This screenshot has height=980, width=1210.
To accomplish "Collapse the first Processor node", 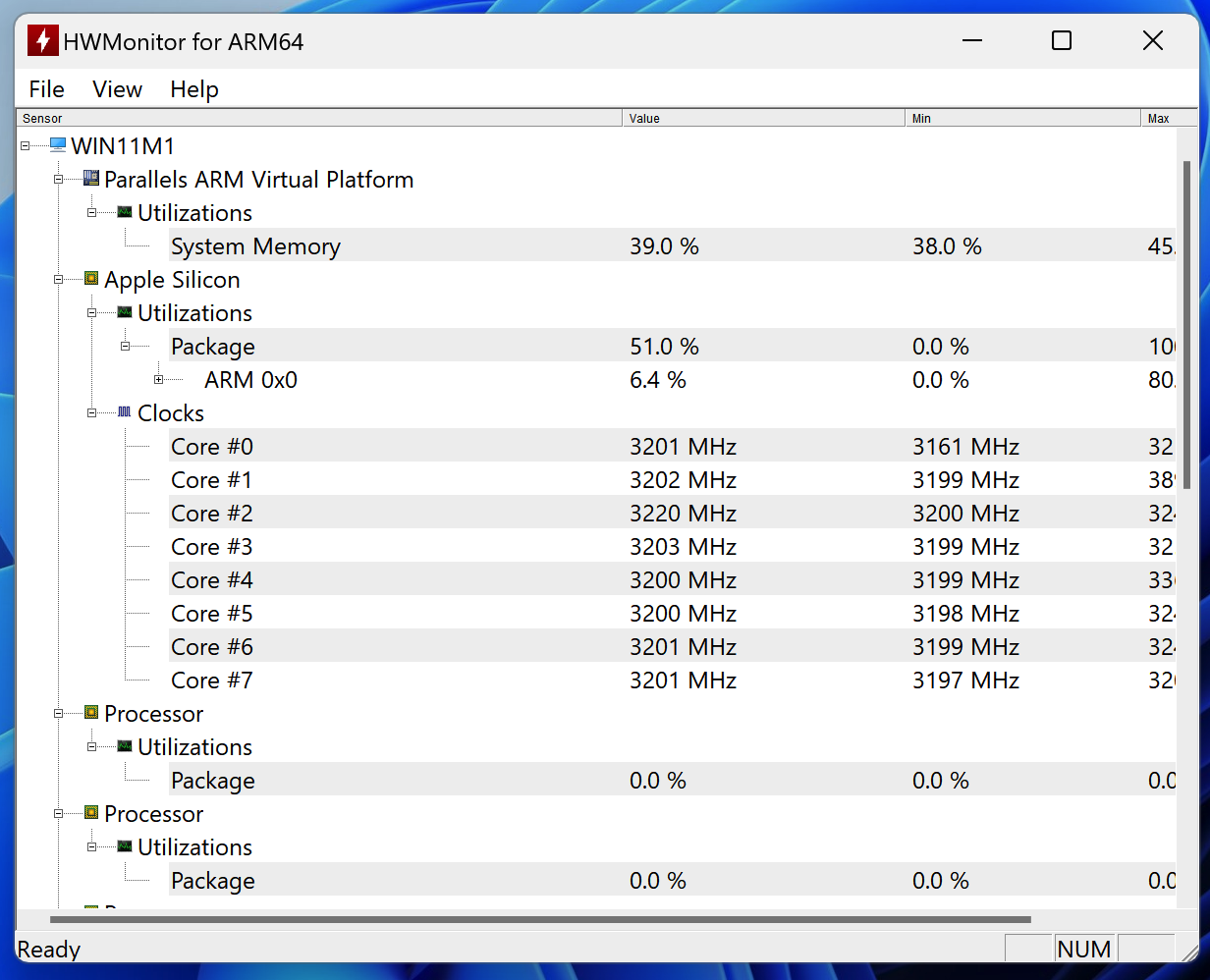I will tap(59, 714).
